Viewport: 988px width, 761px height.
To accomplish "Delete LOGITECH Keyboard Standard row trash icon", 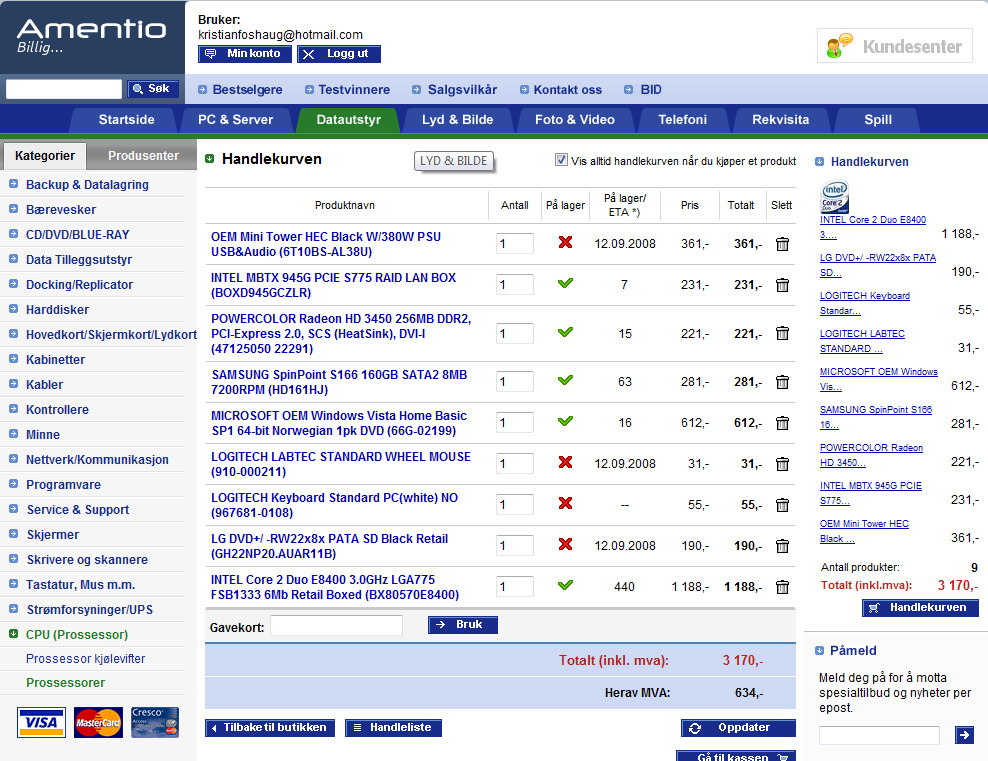I will [x=782, y=505].
